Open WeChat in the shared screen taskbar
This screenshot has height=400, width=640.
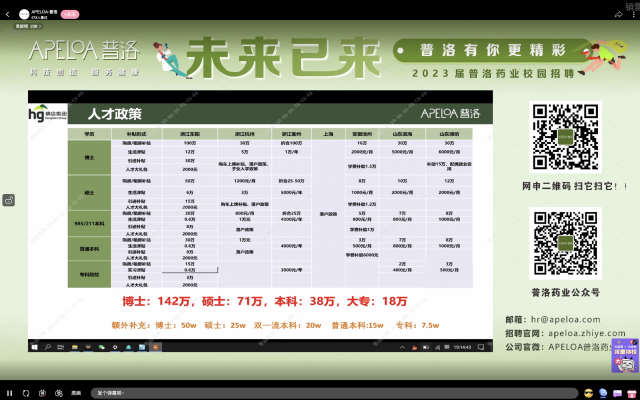pos(102,347)
